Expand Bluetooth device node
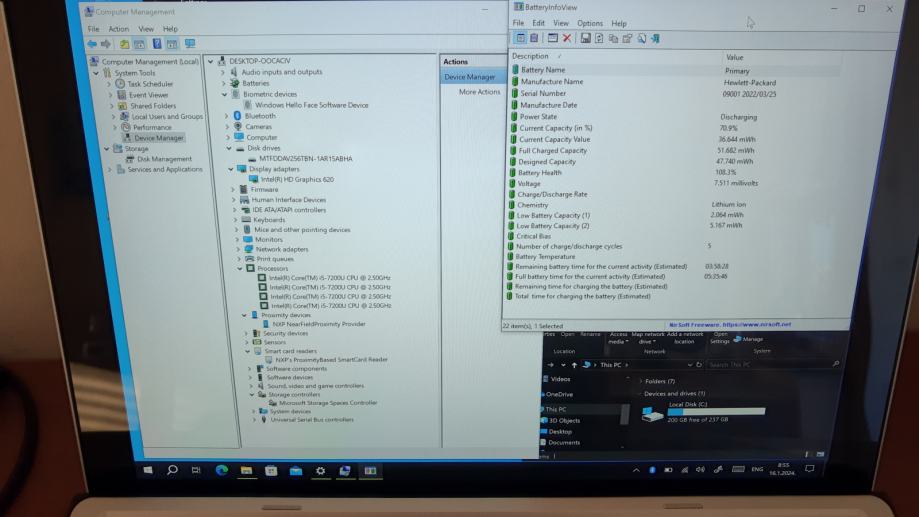This screenshot has width=919, height=517. click(226, 116)
